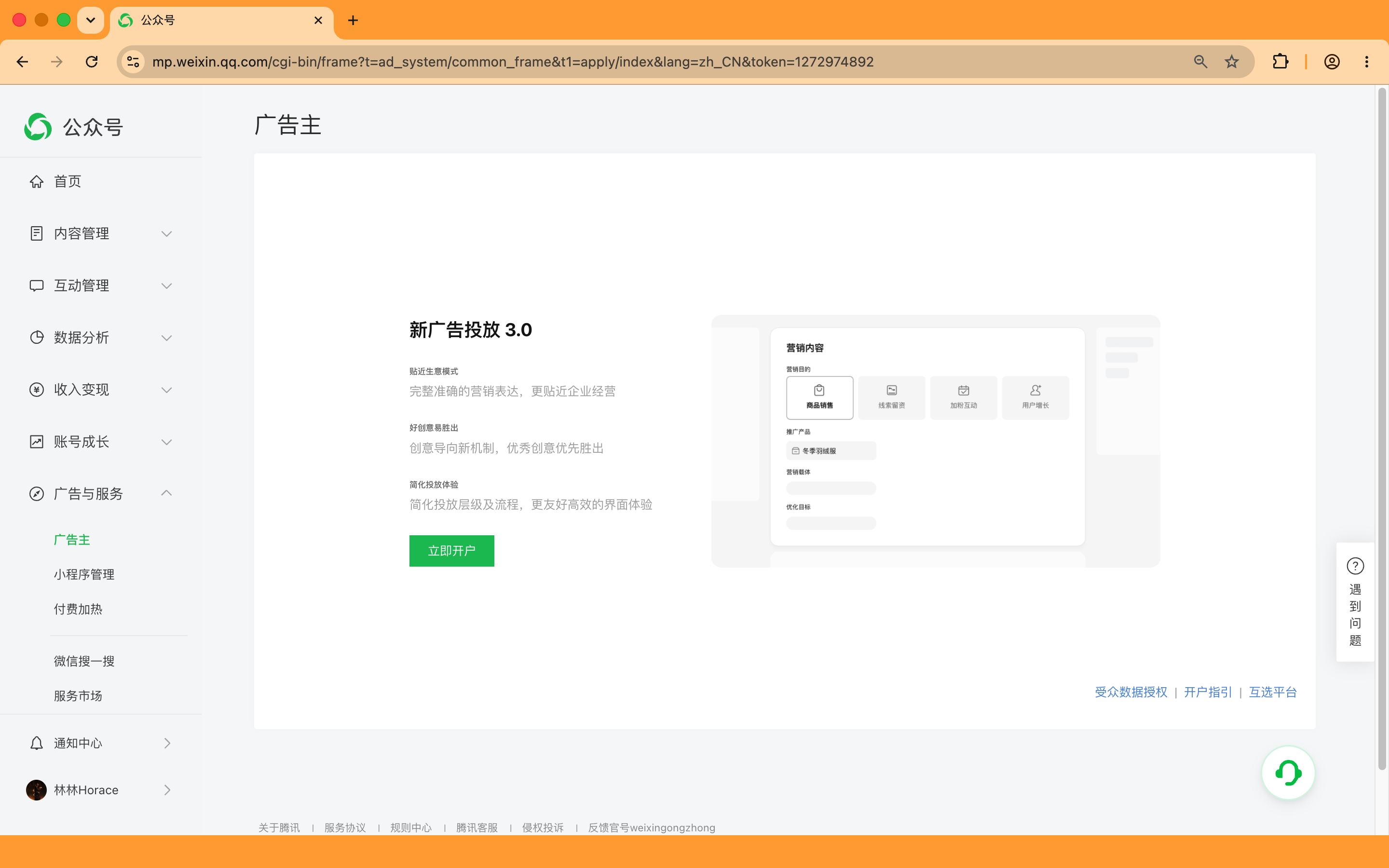Open 微信搜一搜 in the sidebar
The image size is (1389, 868).
[84, 661]
